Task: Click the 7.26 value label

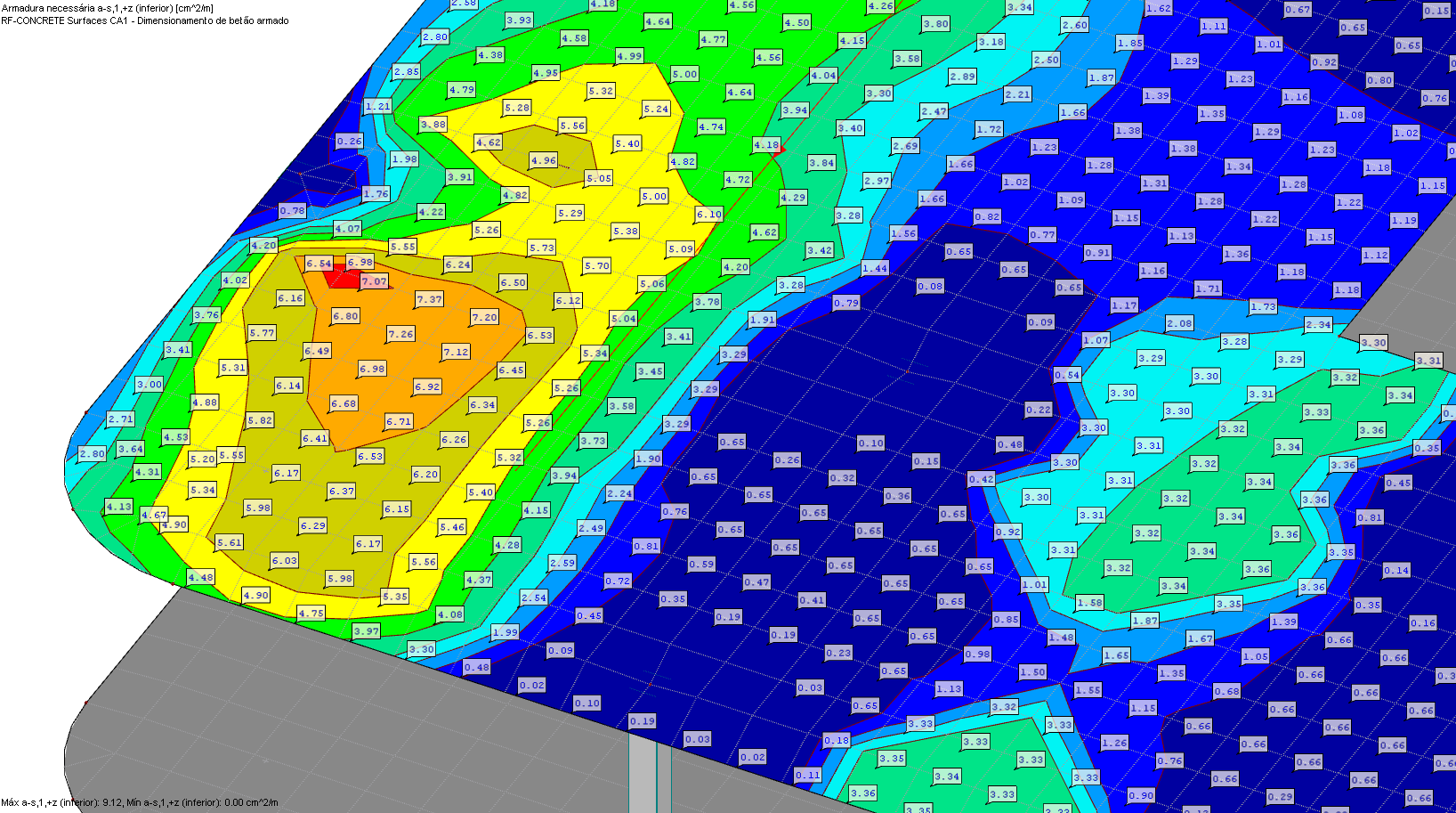Action: click(401, 334)
